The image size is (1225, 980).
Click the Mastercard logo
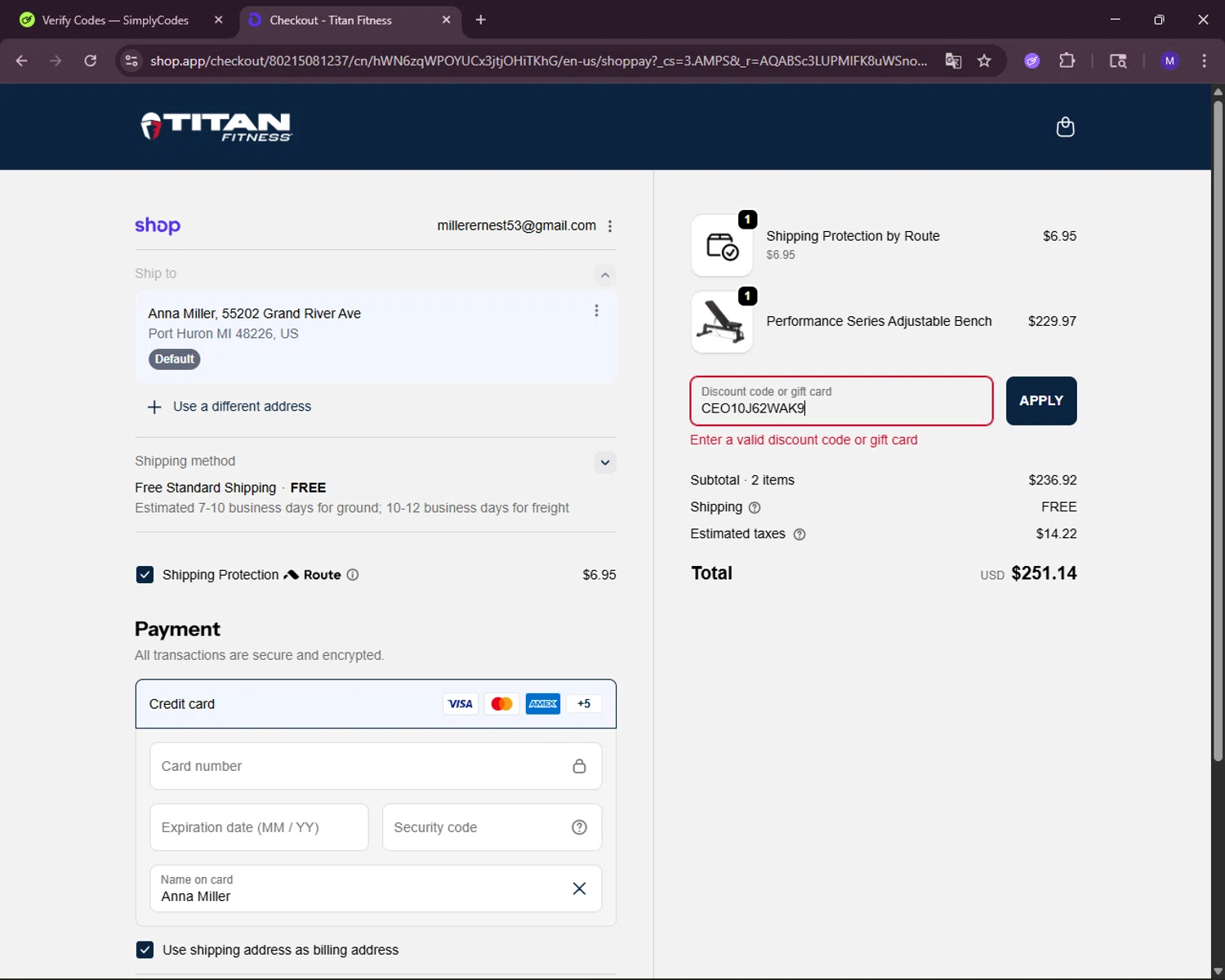click(x=501, y=704)
